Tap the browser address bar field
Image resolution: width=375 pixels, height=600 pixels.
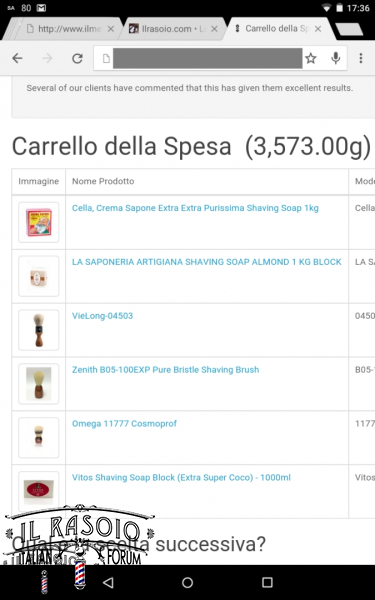[x=207, y=58]
